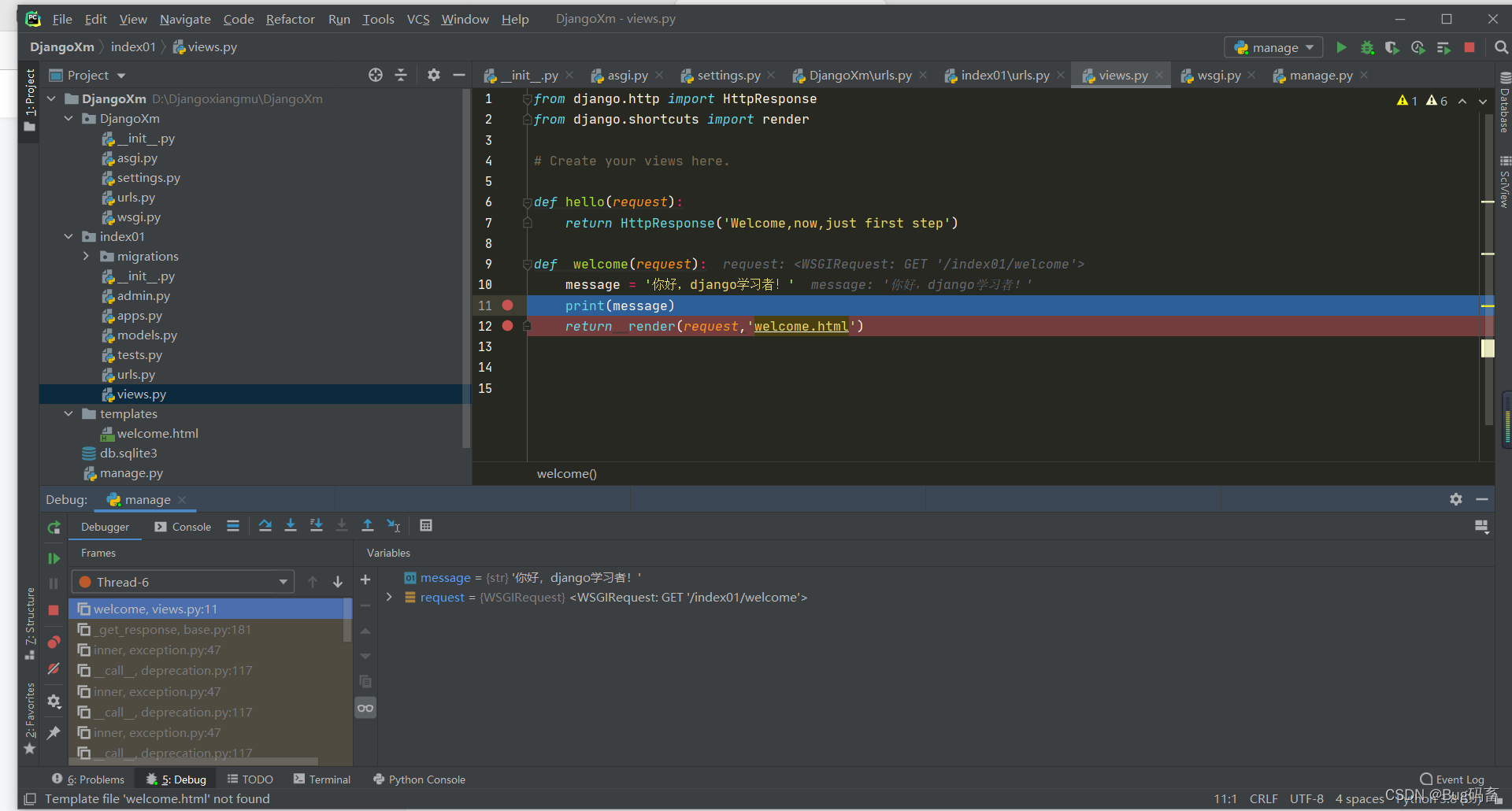Click CRLF line separator status
This screenshot has height=811, width=1512.
tap(1264, 798)
